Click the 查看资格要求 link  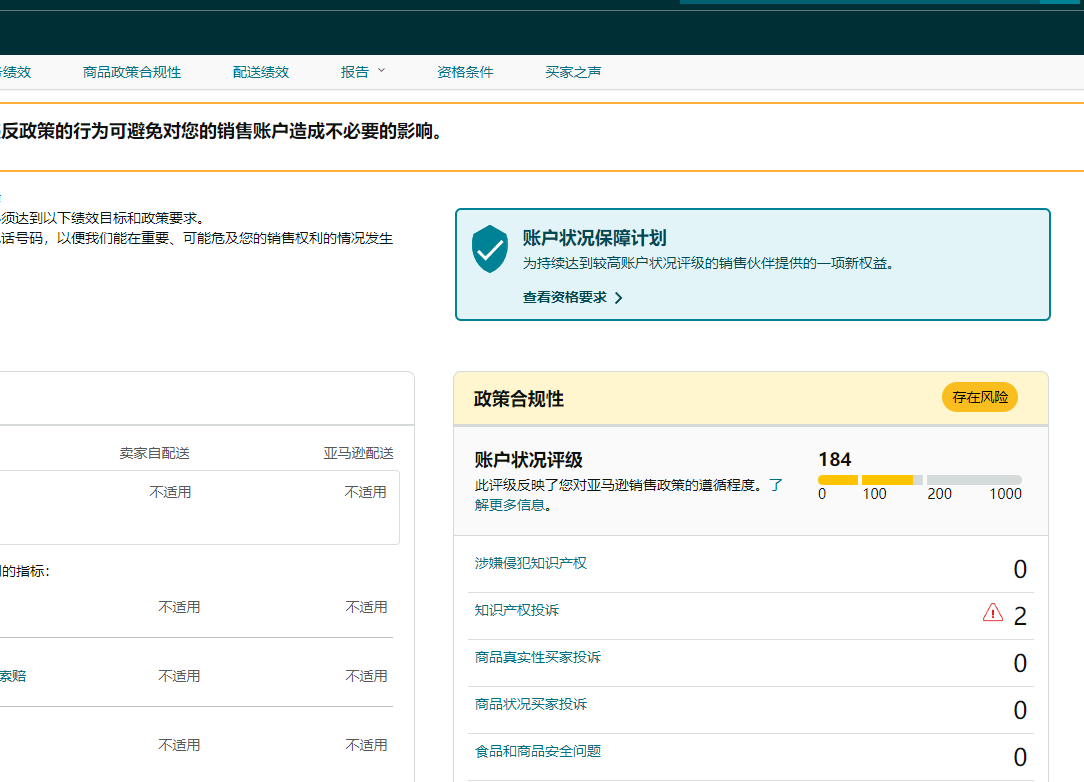(x=565, y=297)
